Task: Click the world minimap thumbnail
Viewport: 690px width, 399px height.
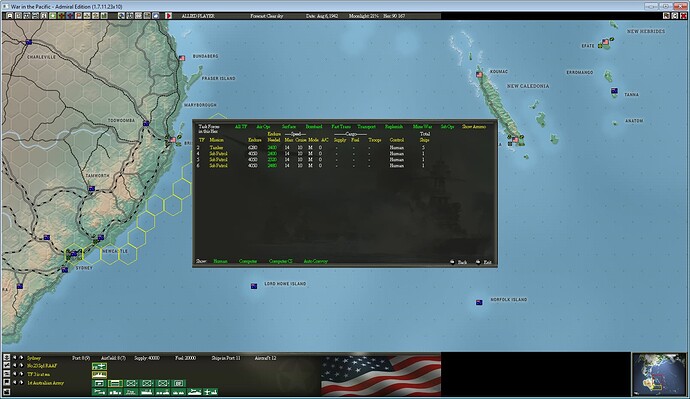Action: (x=659, y=374)
